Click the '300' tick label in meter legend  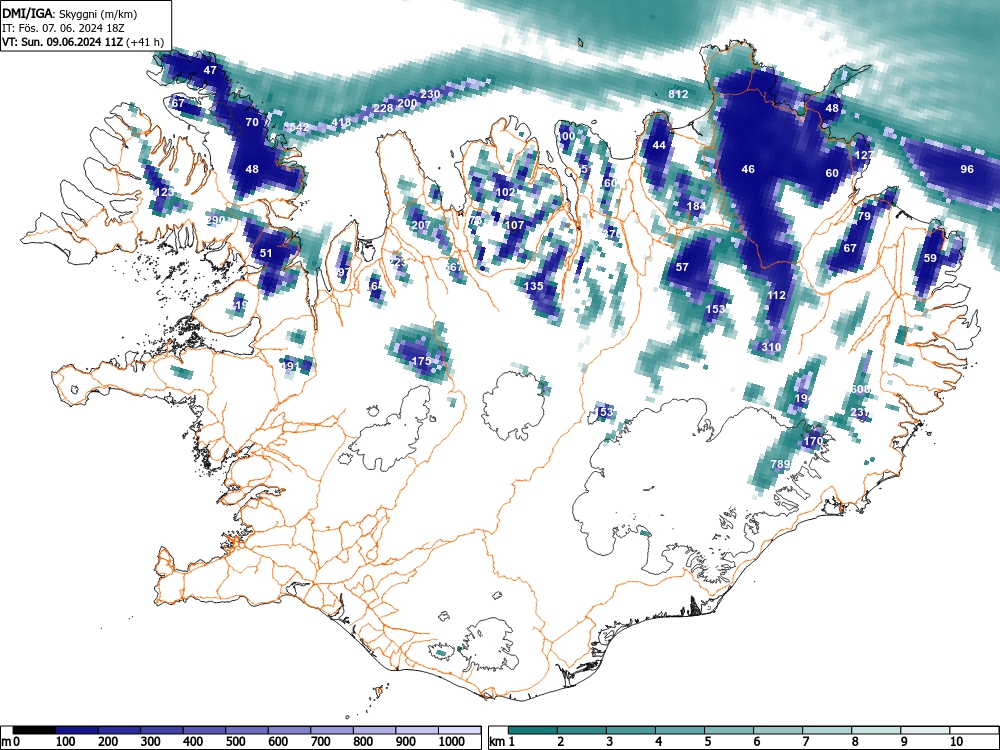151,741
